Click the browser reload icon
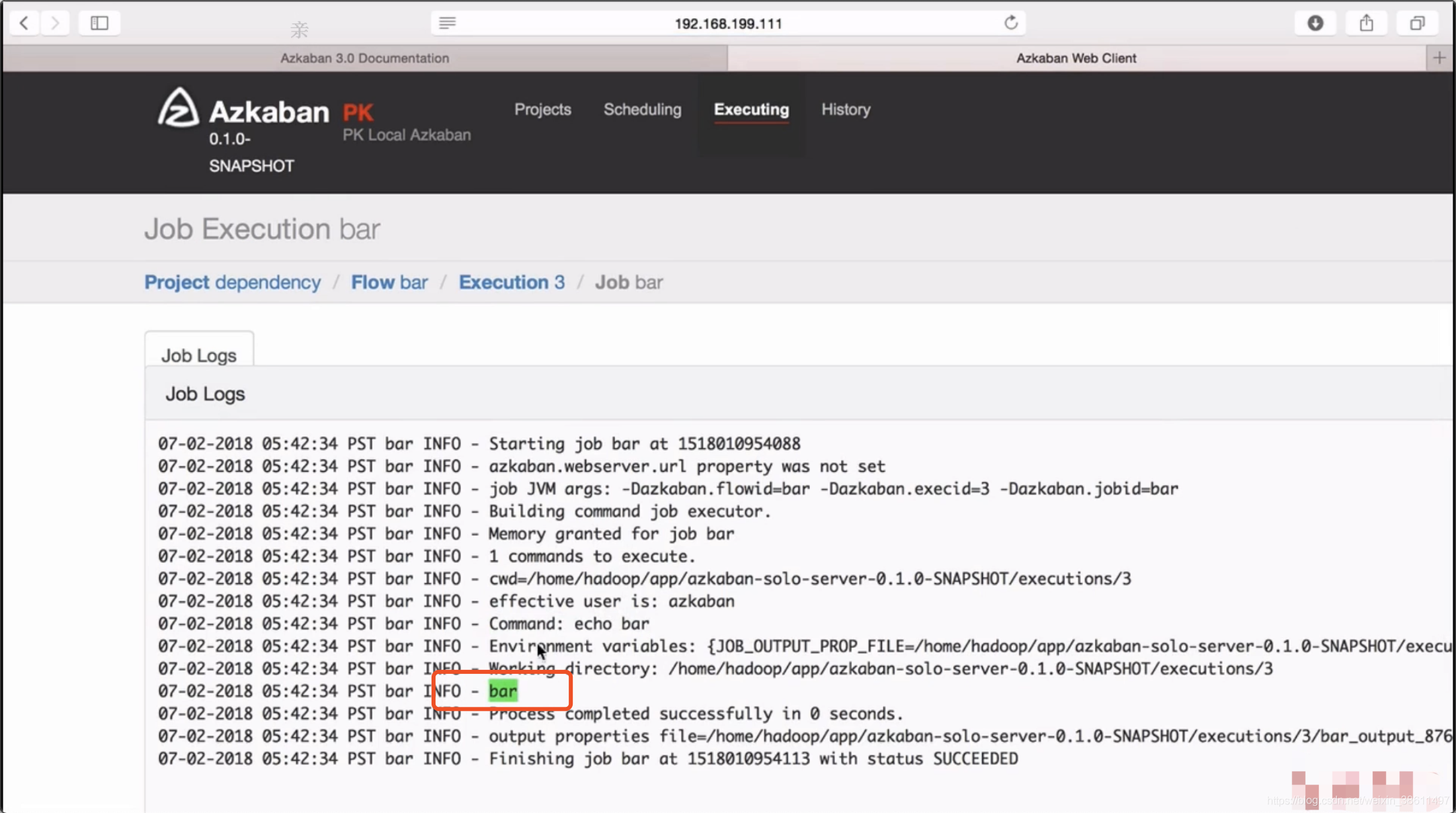 click(1011, 23)
